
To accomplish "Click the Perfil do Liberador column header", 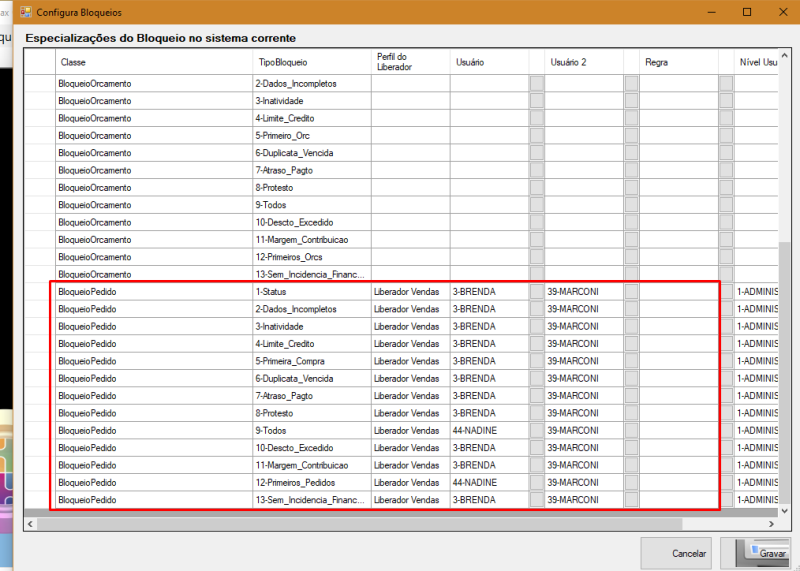I will [411, 62].
